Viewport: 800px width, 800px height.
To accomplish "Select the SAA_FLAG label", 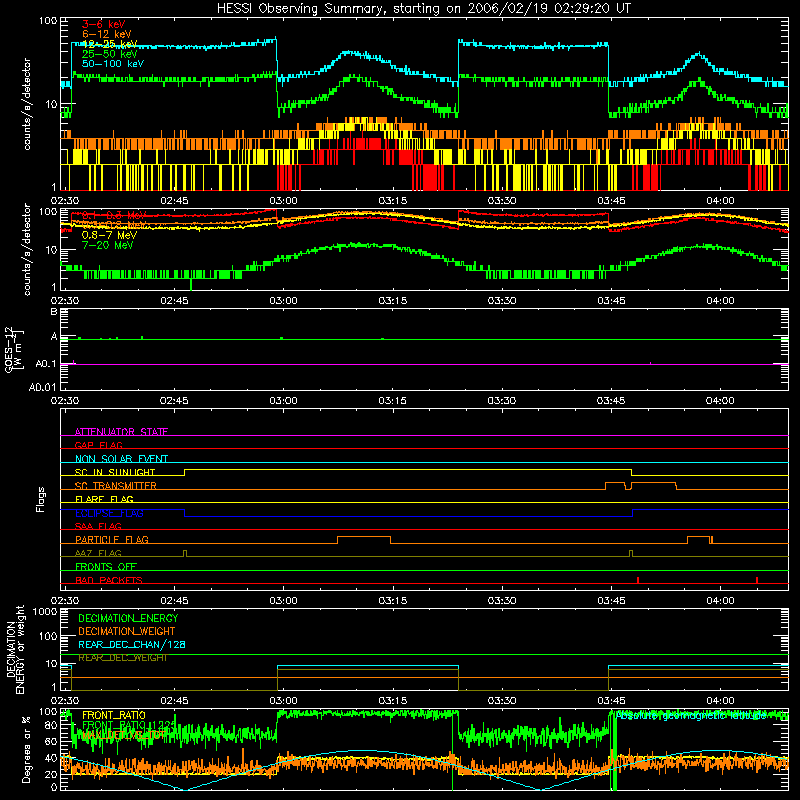I will pyautogui.click(x=98, y=526).
